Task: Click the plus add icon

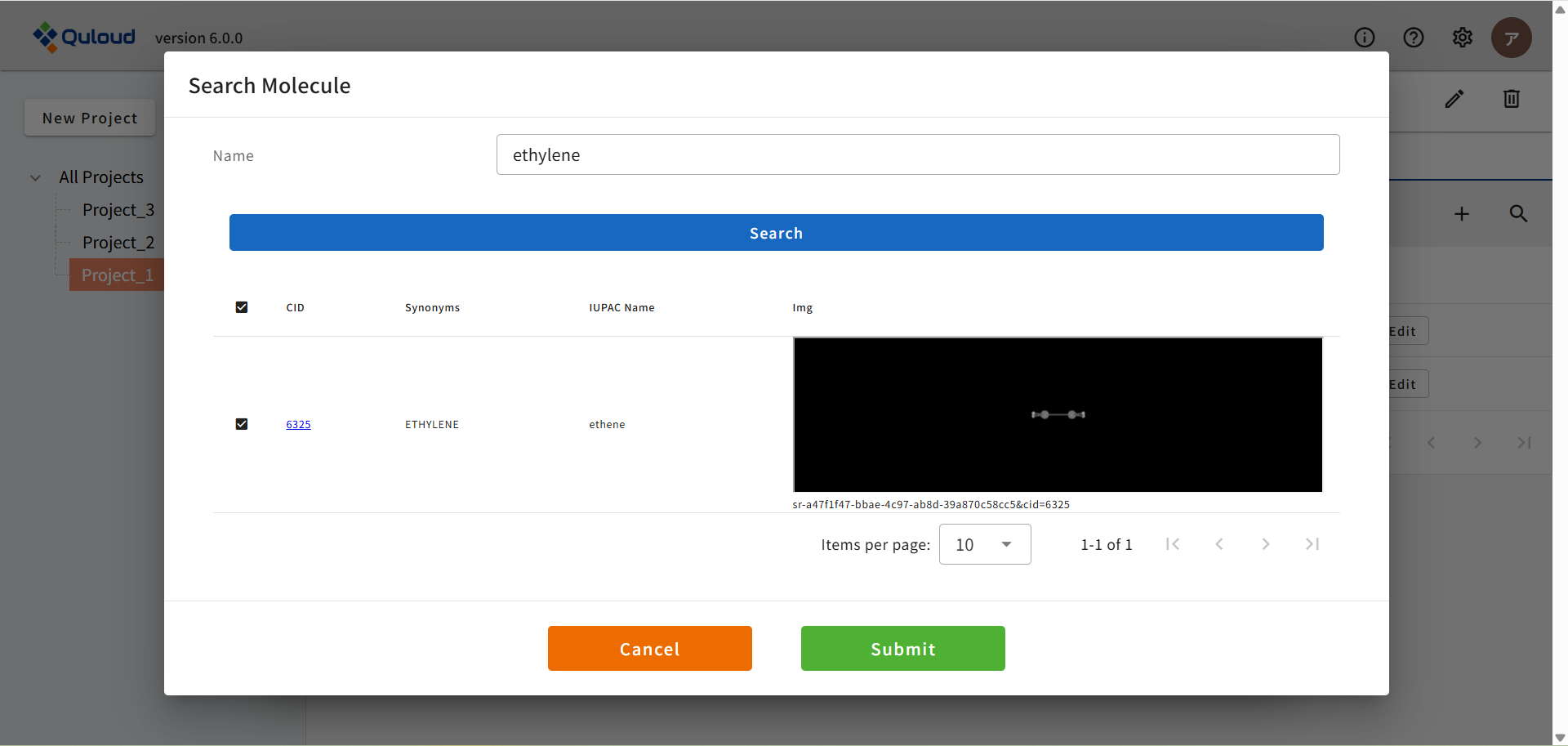Action: pyautogui.click(x=1461, y=214)
